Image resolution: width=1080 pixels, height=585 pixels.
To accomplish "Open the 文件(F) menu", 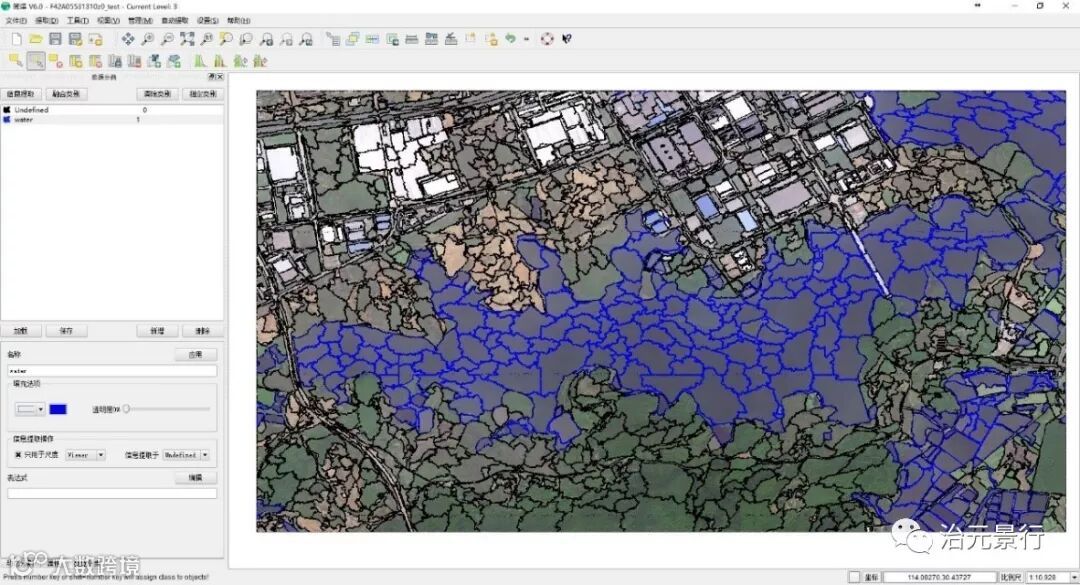I will tap(16, 21).
